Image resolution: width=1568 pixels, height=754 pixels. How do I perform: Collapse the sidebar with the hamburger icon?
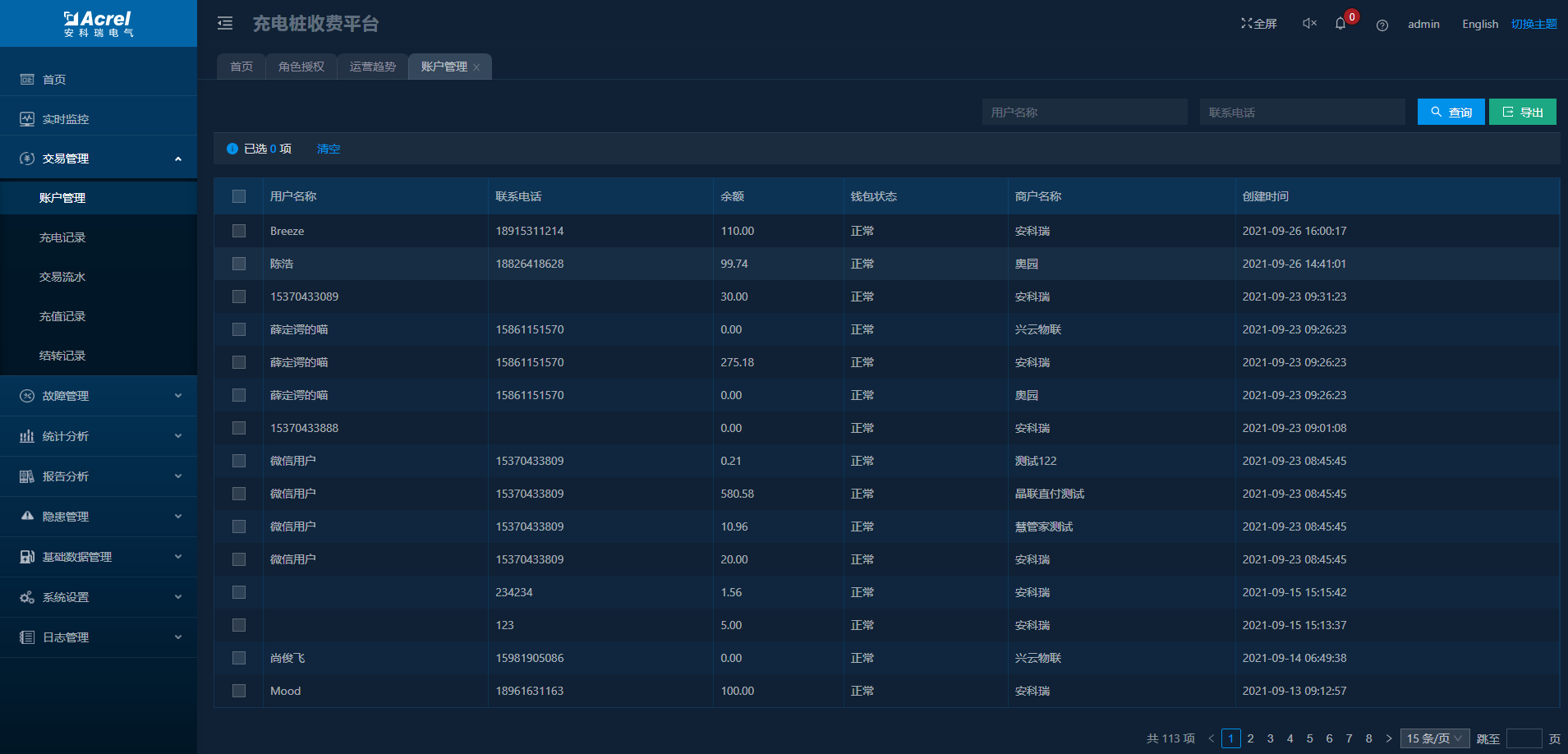[225, 24]
